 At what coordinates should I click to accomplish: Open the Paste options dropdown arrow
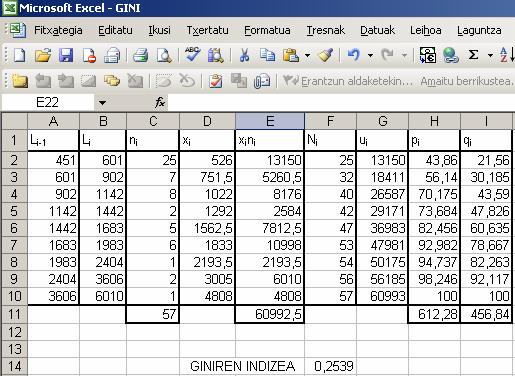click(307, 55)
